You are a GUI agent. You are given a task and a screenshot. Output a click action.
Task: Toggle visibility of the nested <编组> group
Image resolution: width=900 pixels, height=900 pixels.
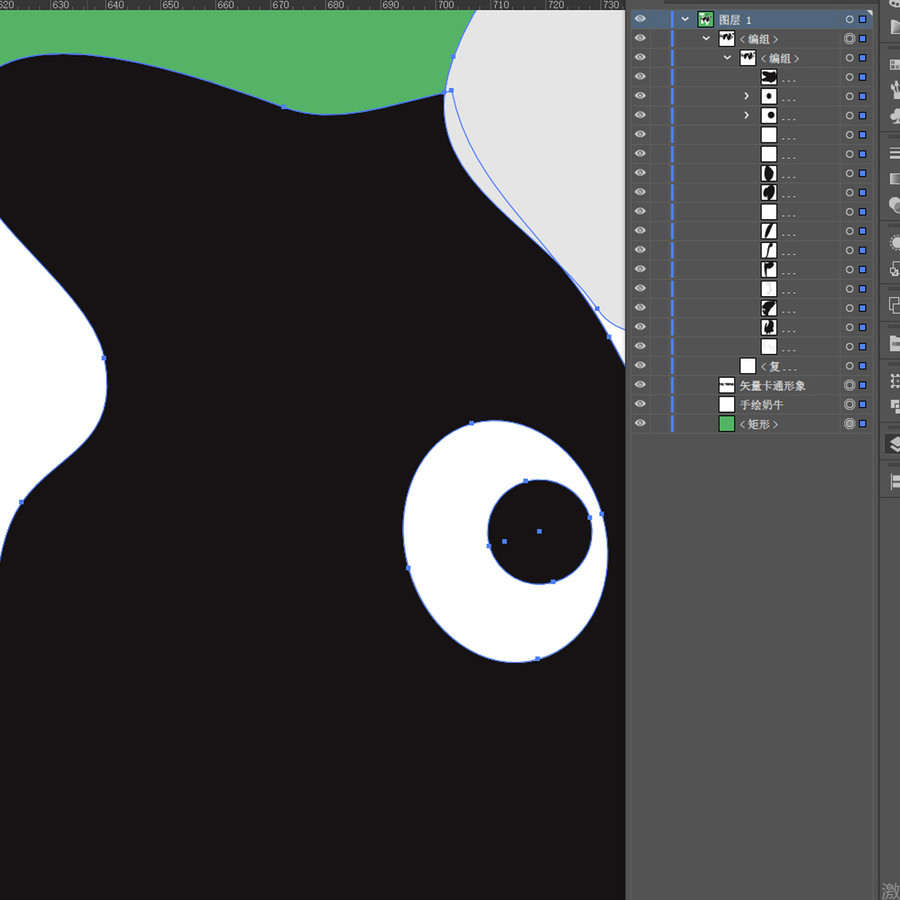coord(640,57)
